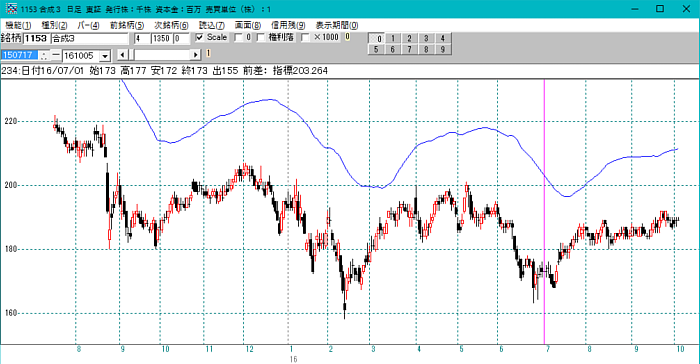The width and height of the screenshot is (700, 364).
Task: Open the 機能(1) menu
Action: pyautogui.click(x=18, y=25)
